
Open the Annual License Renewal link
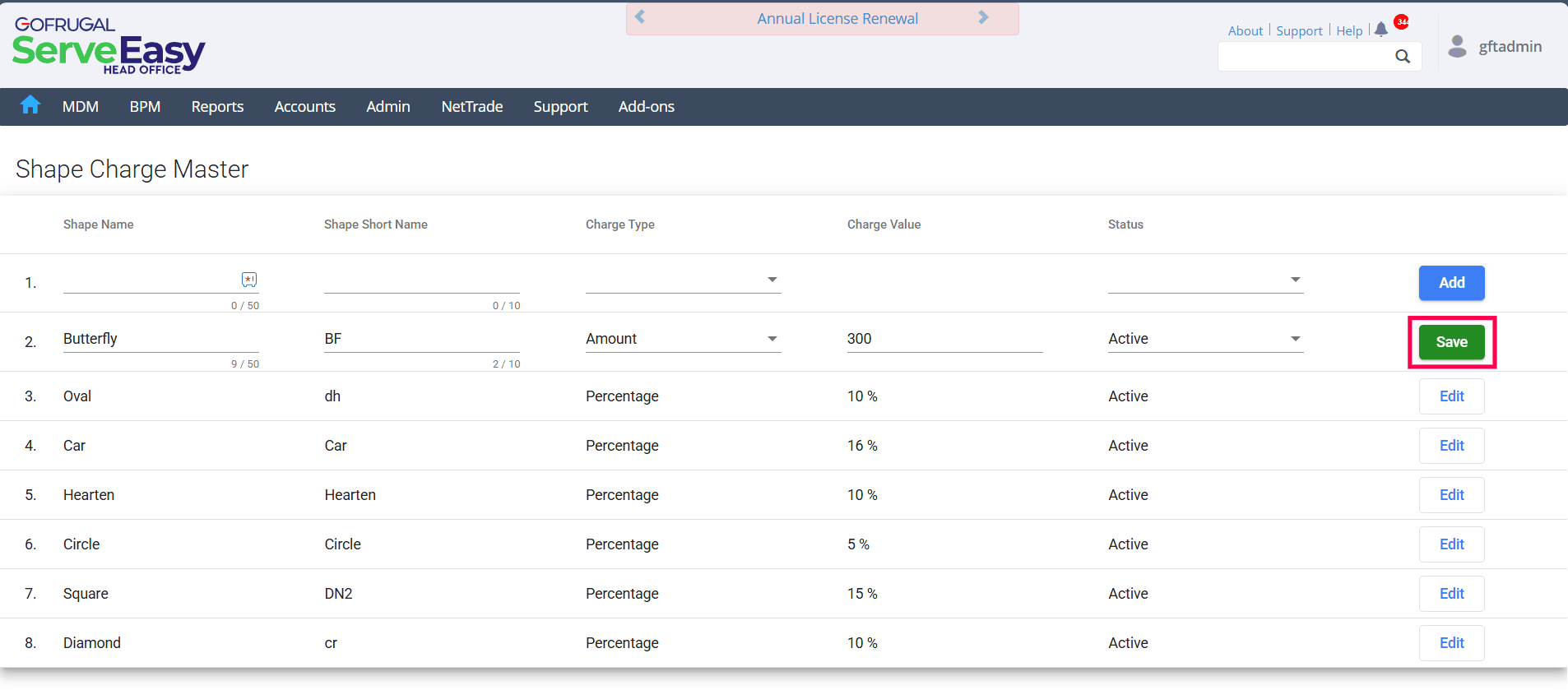click(837, 19)
